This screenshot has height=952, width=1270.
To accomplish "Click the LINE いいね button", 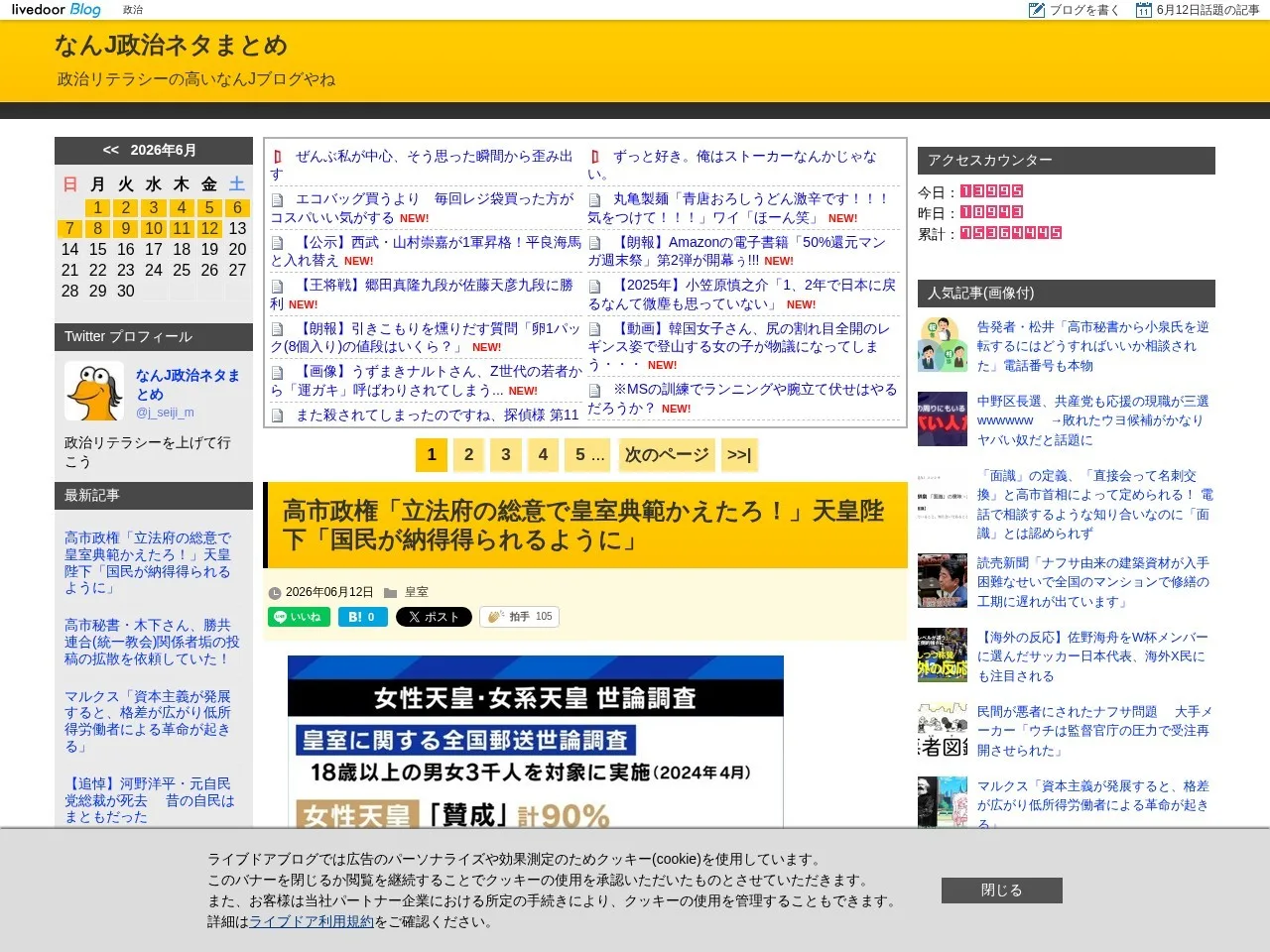I will pos(298,617).
